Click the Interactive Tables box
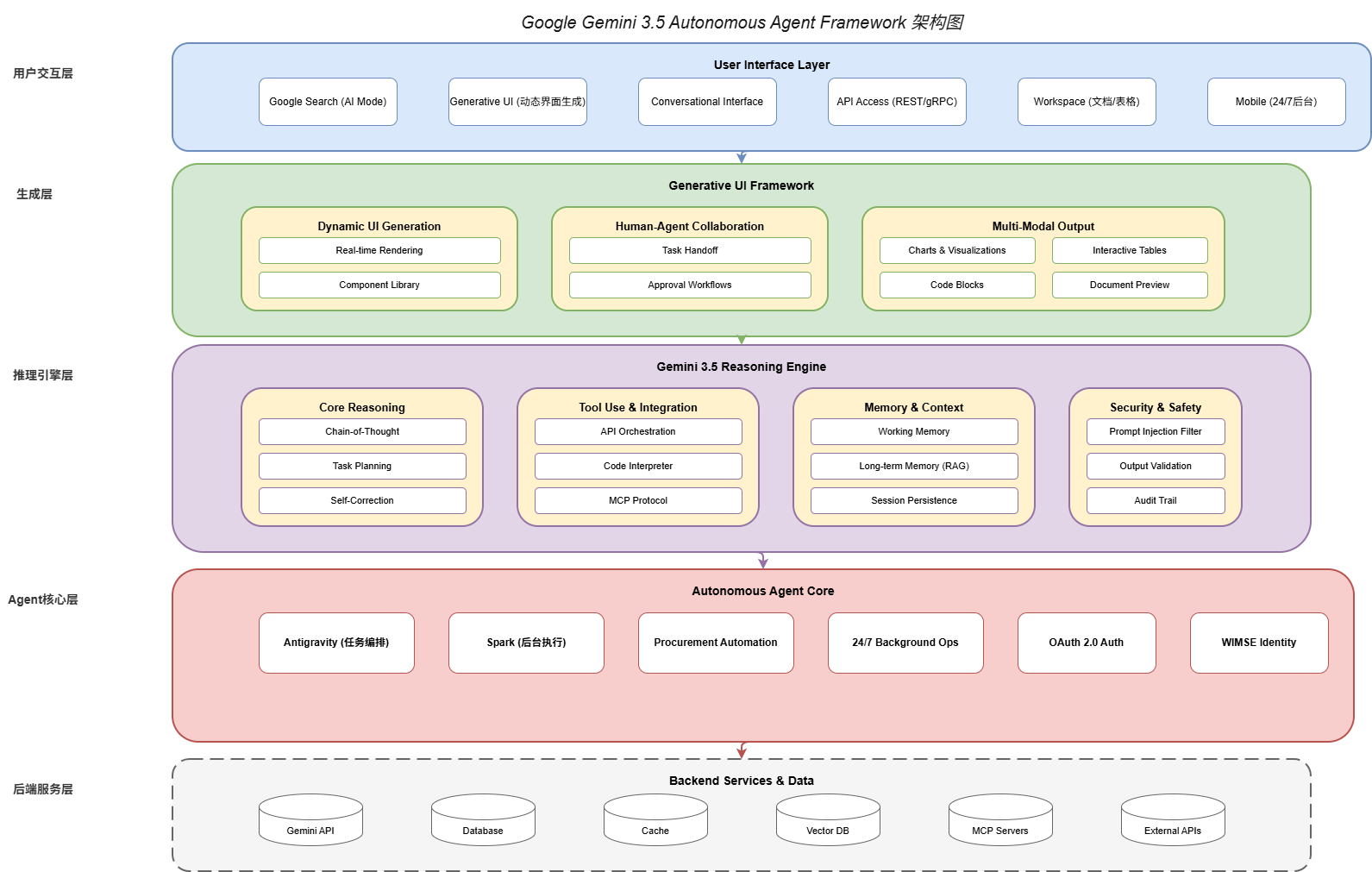 coord(1130,250)
